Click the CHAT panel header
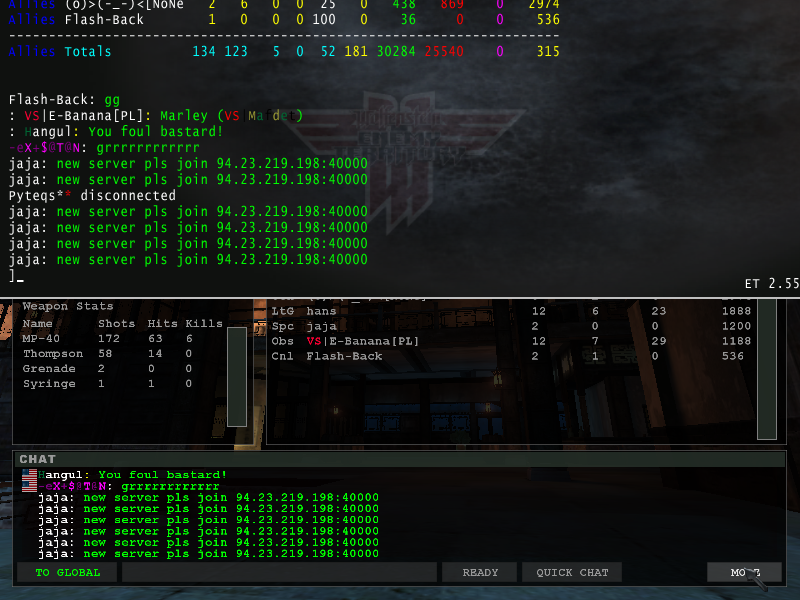This screenshot has height=600, width=800. point(400,459)
